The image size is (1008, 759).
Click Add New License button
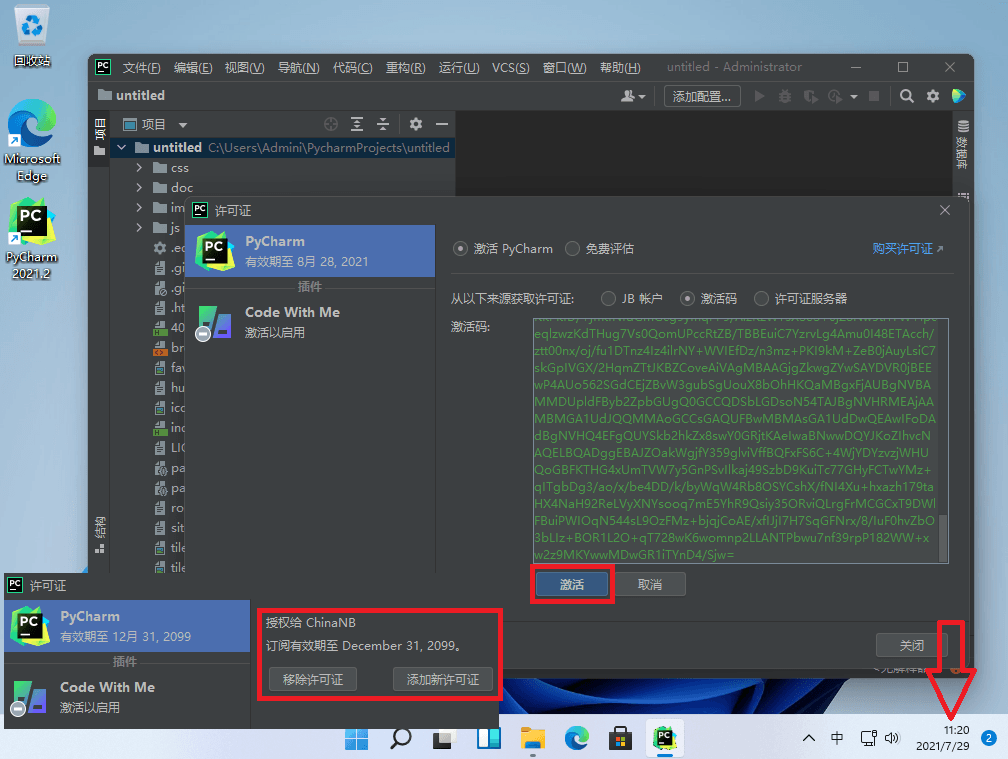coord(443,679)
